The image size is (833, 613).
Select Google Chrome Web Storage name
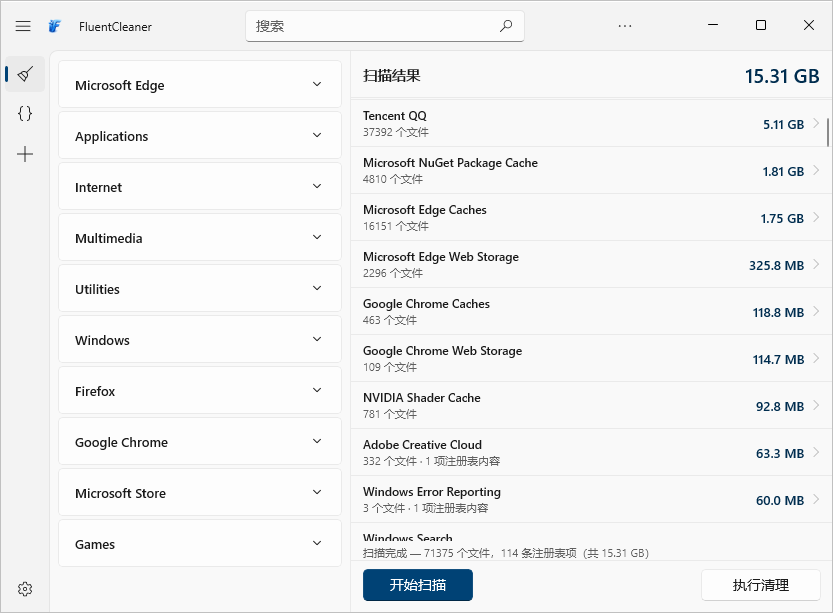(x=443, y=351)
